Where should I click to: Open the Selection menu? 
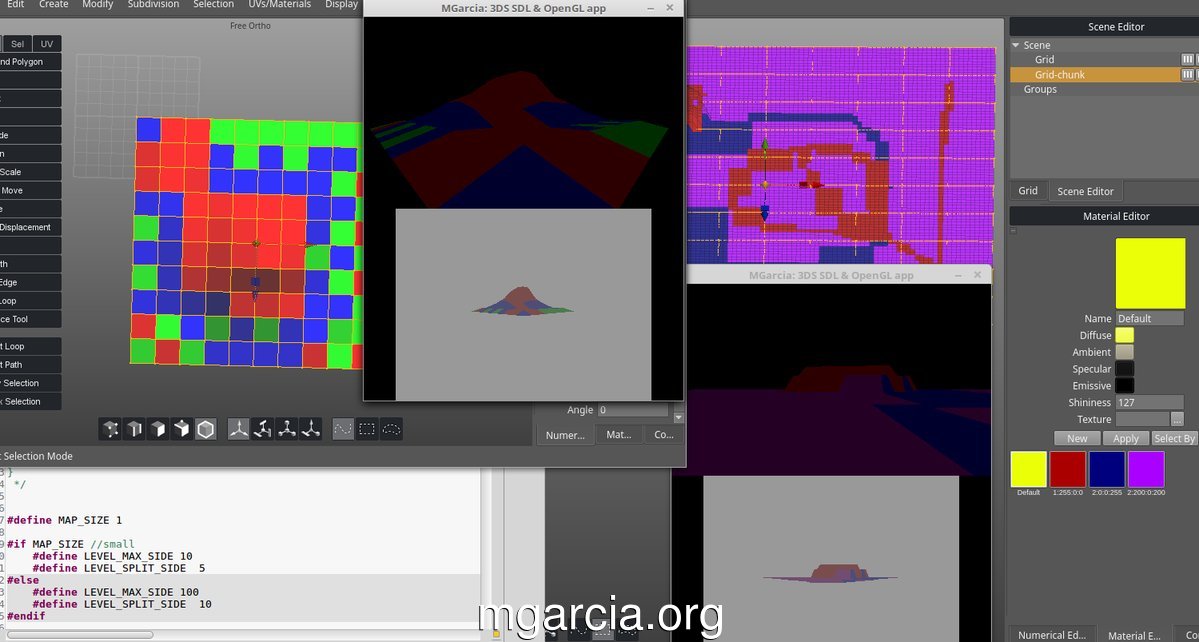point(214,5)
